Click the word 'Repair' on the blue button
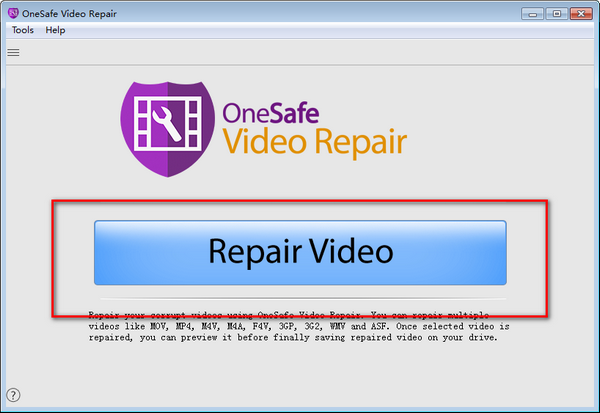This screenshot has width=600, height=413. [255, 251]
